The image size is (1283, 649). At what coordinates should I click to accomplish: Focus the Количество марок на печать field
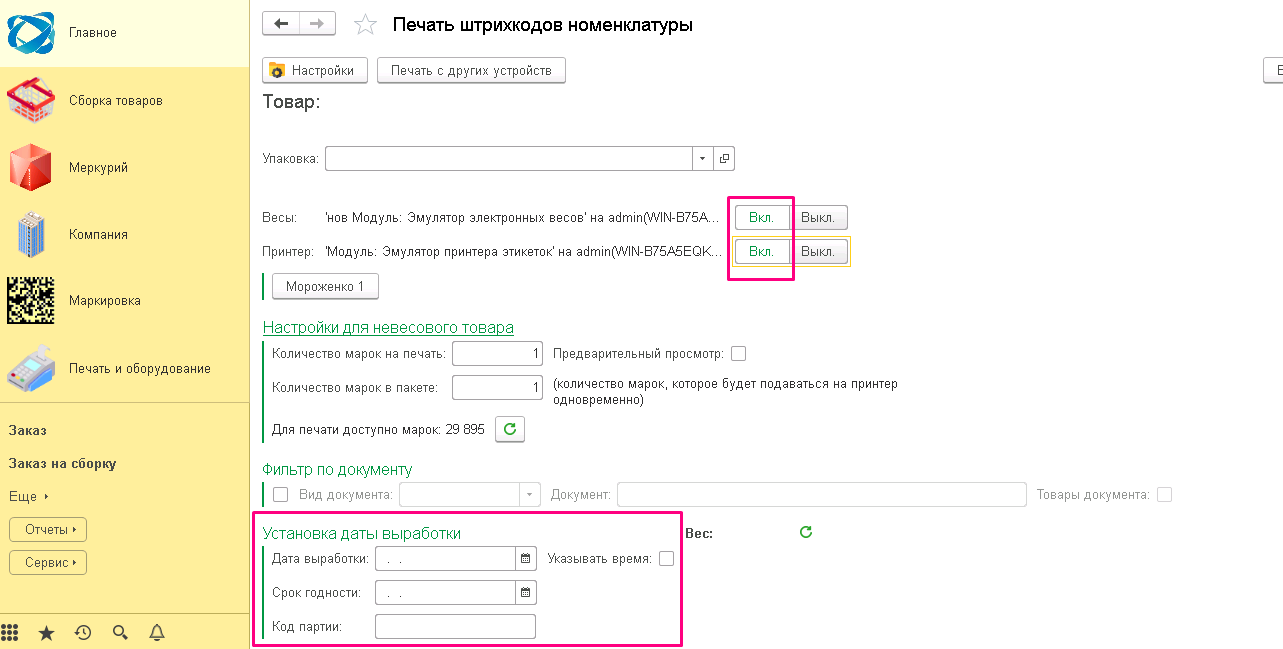click(497, 353)
